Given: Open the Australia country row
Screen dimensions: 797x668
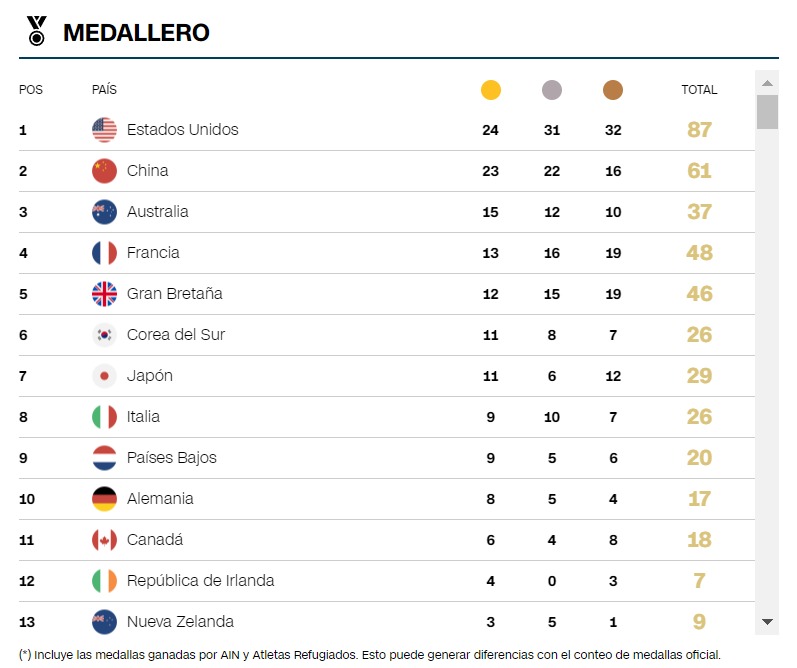Looking at the screenshot, I should [386, 212].
